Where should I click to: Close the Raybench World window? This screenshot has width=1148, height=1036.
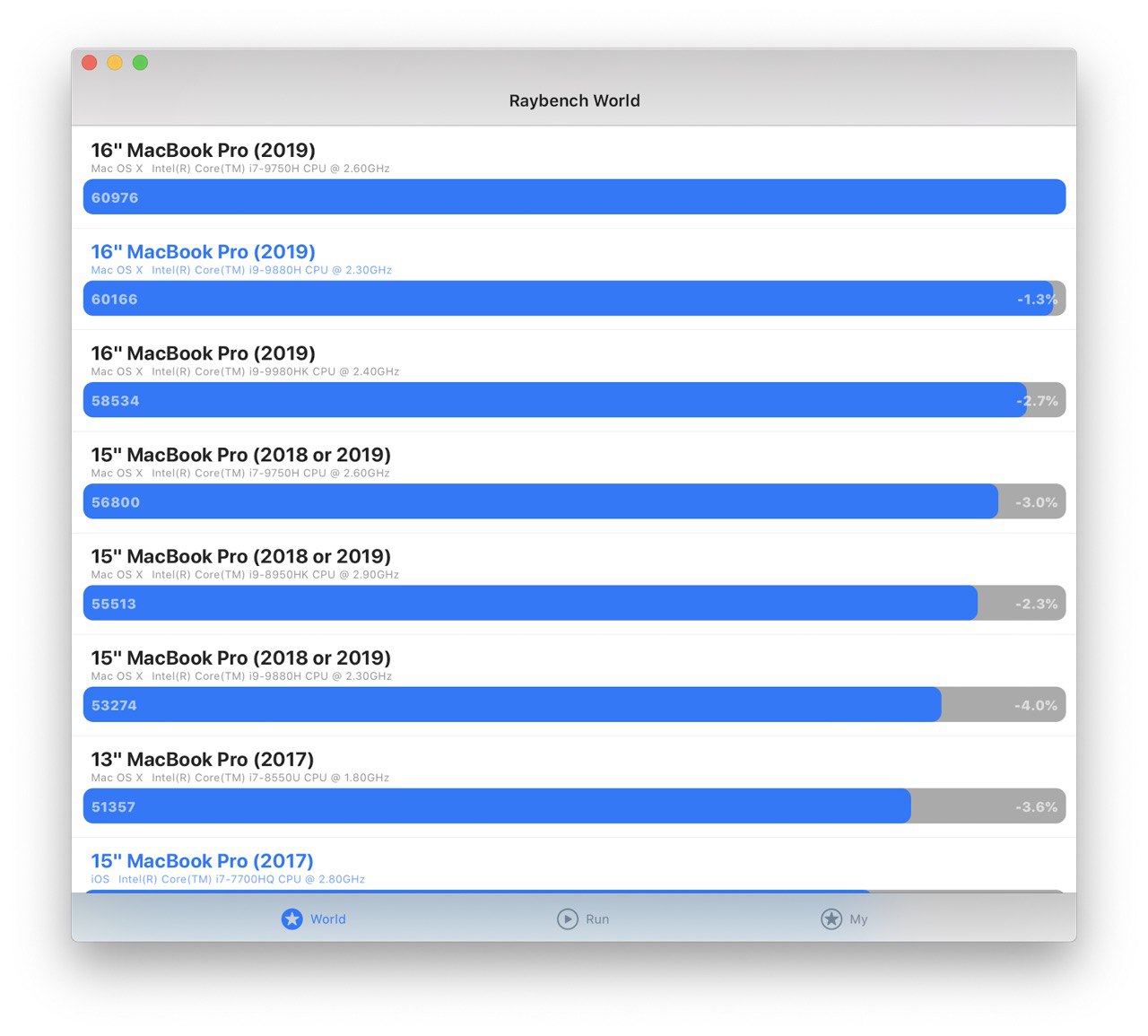coord(90,63)
